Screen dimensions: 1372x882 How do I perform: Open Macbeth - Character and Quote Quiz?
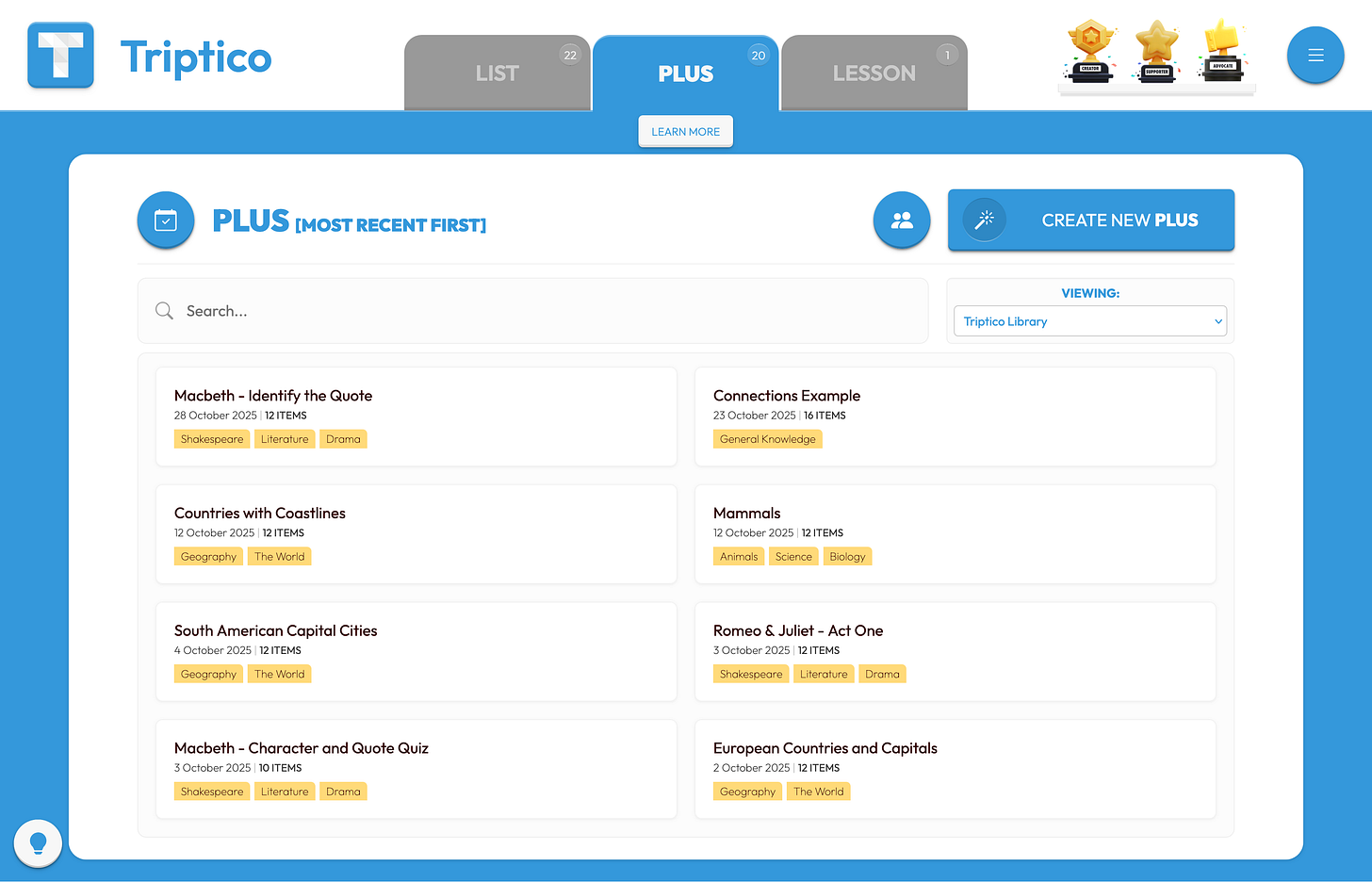coord(416,770)
